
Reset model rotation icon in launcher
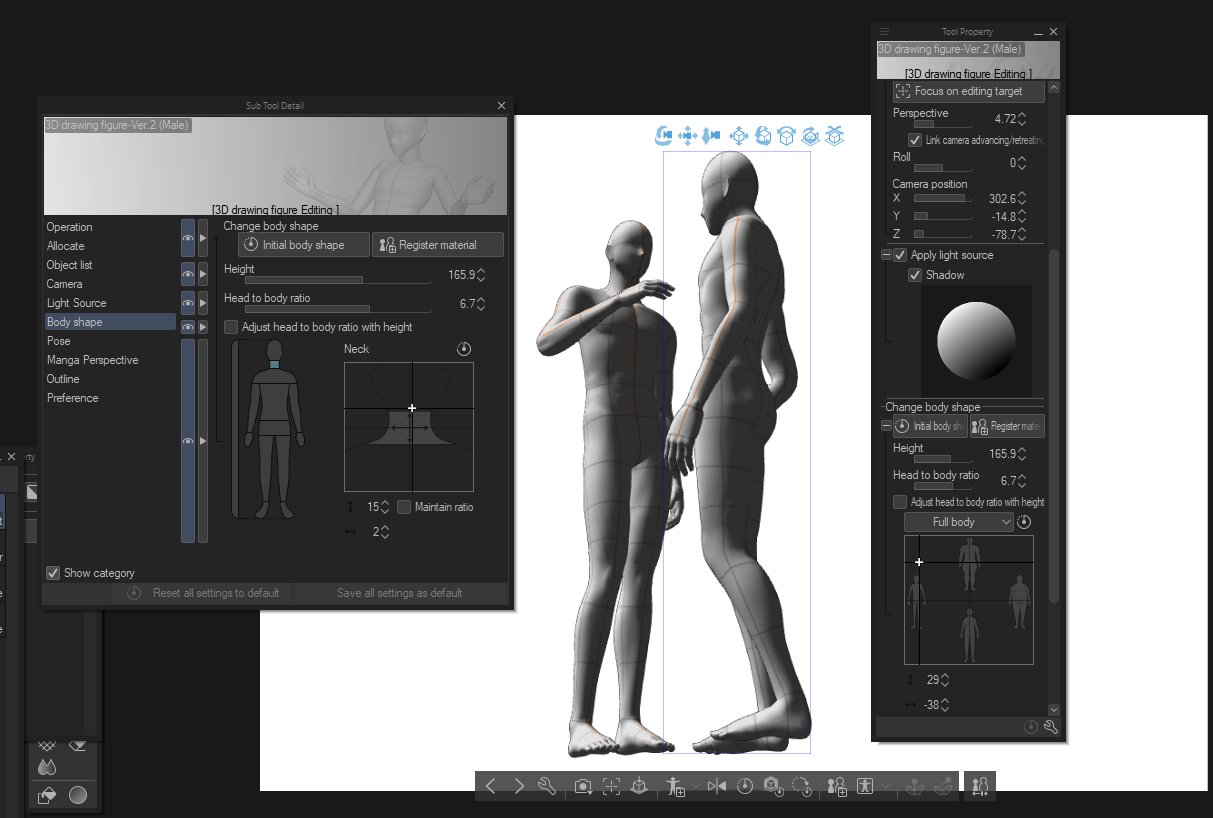pyautogui.click(x=801, y=786)
